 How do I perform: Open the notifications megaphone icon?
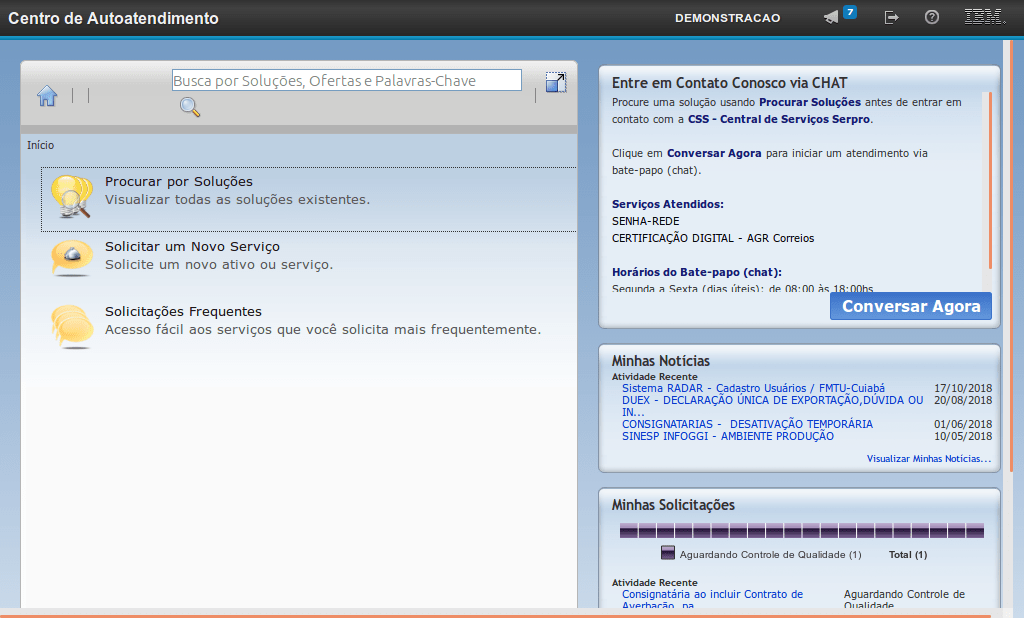831,18
